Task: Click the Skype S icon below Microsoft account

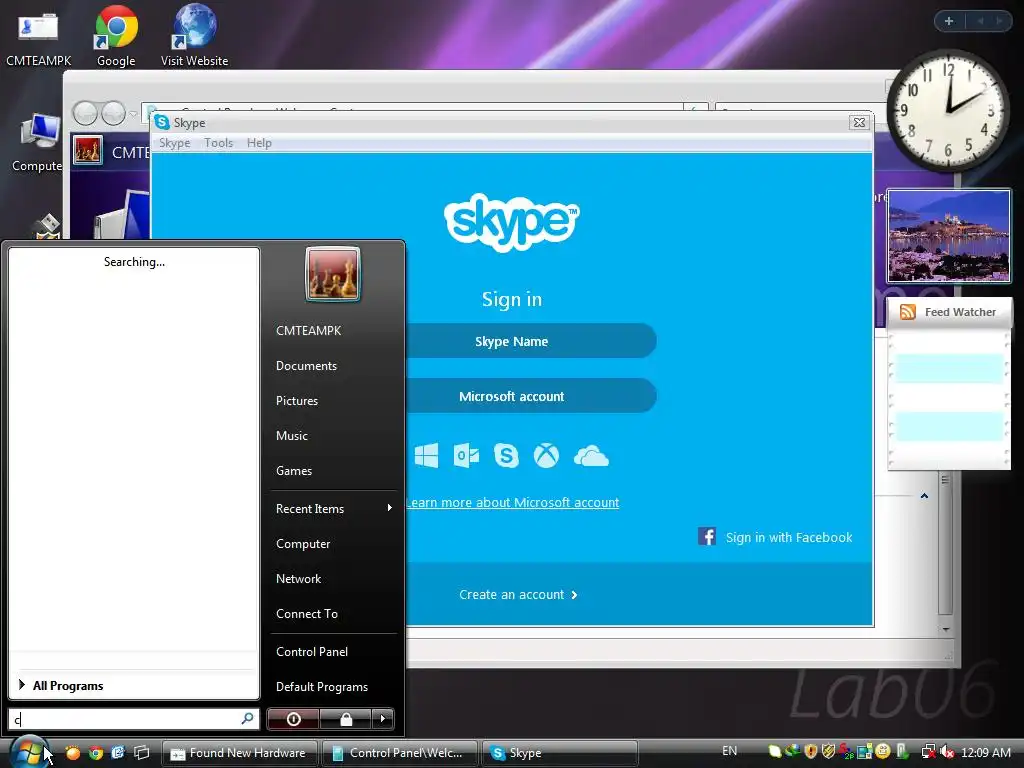Action: coord(506,455)
